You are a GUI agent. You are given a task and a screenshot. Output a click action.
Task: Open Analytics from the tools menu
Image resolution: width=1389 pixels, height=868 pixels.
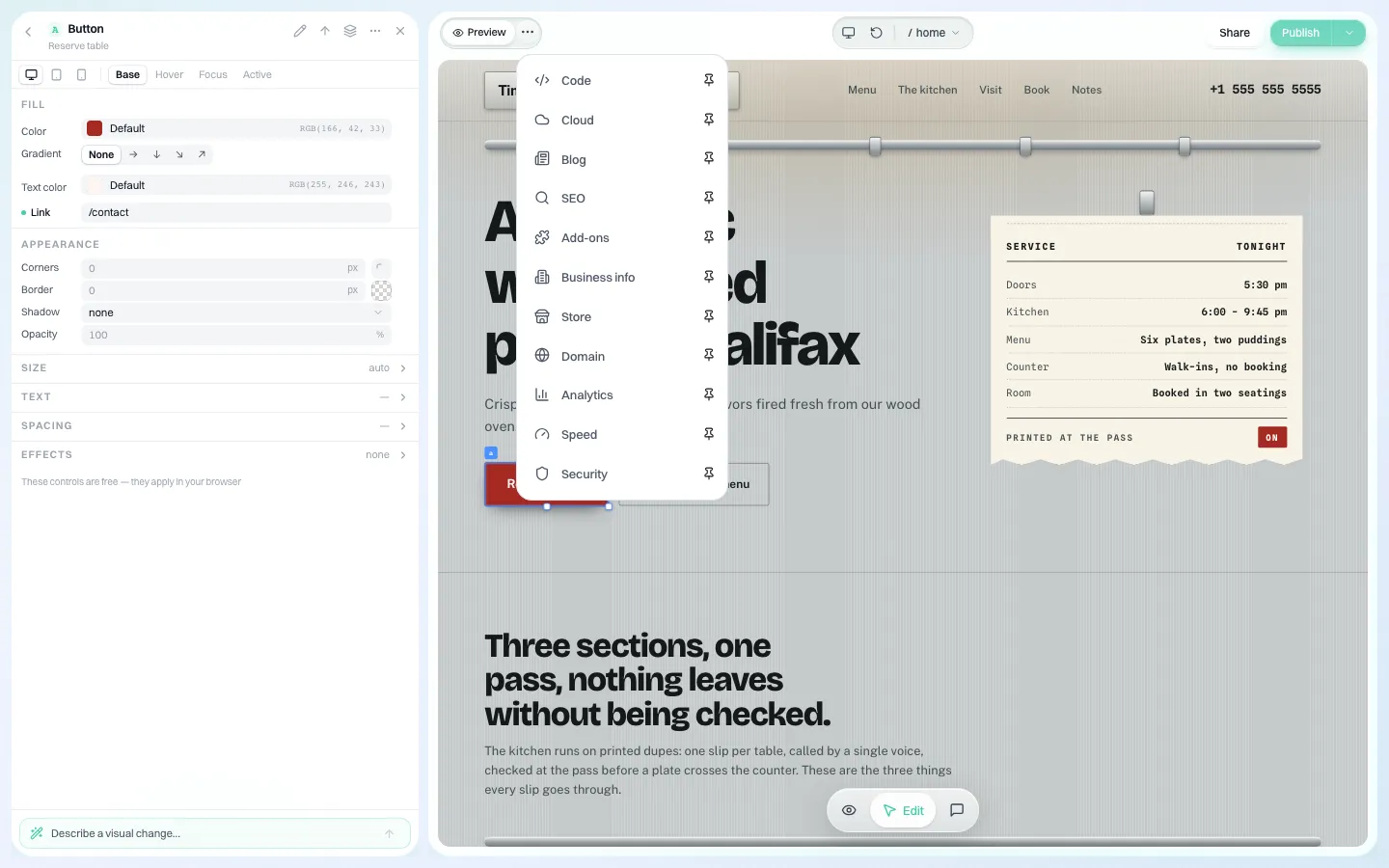(622, 395)
